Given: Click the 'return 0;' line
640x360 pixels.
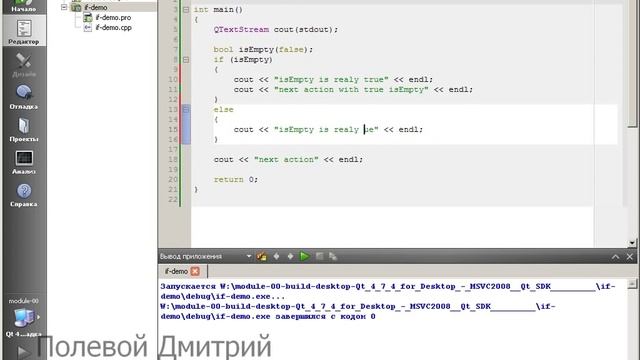Looking at the screenshot, I should (x=236, y=180).
